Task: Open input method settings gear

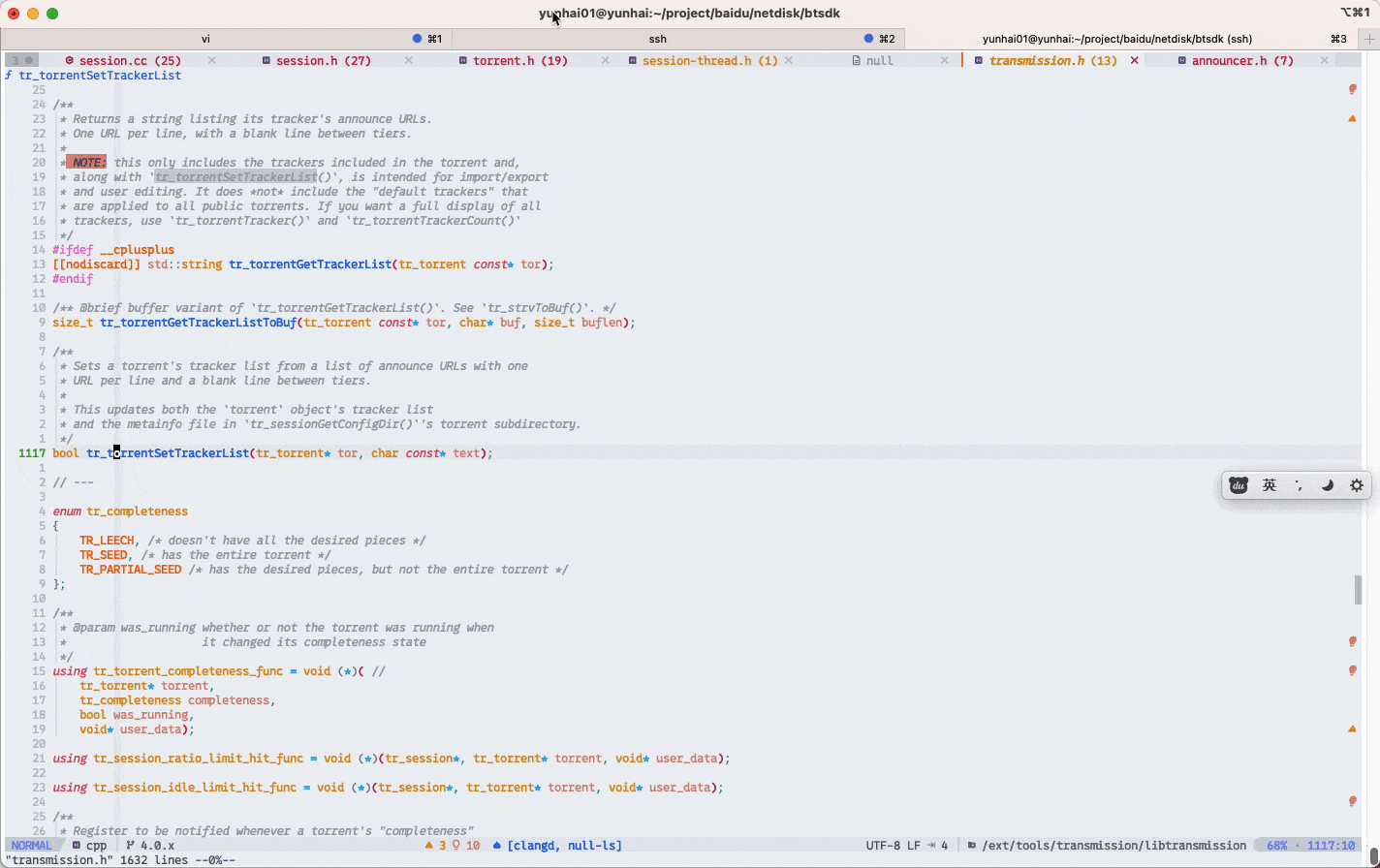Action: pos(1357,485)
